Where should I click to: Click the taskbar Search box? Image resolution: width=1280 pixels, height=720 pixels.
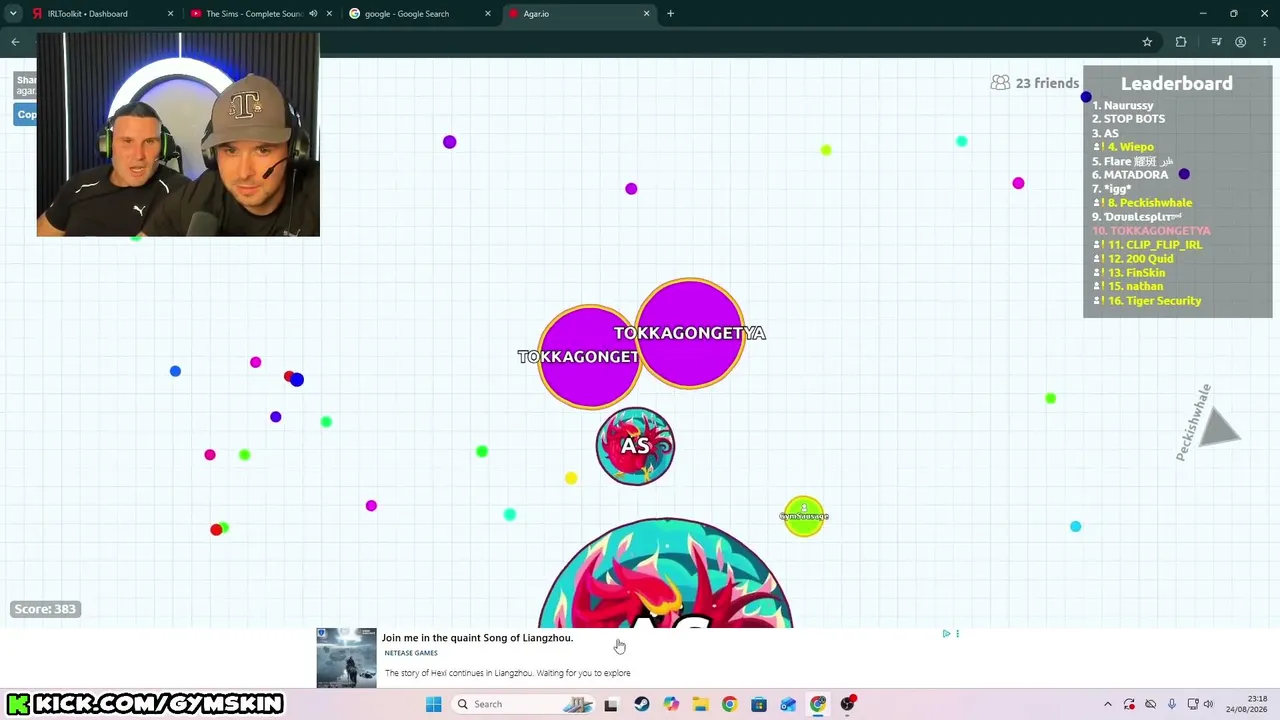click(x=522, y=704)
